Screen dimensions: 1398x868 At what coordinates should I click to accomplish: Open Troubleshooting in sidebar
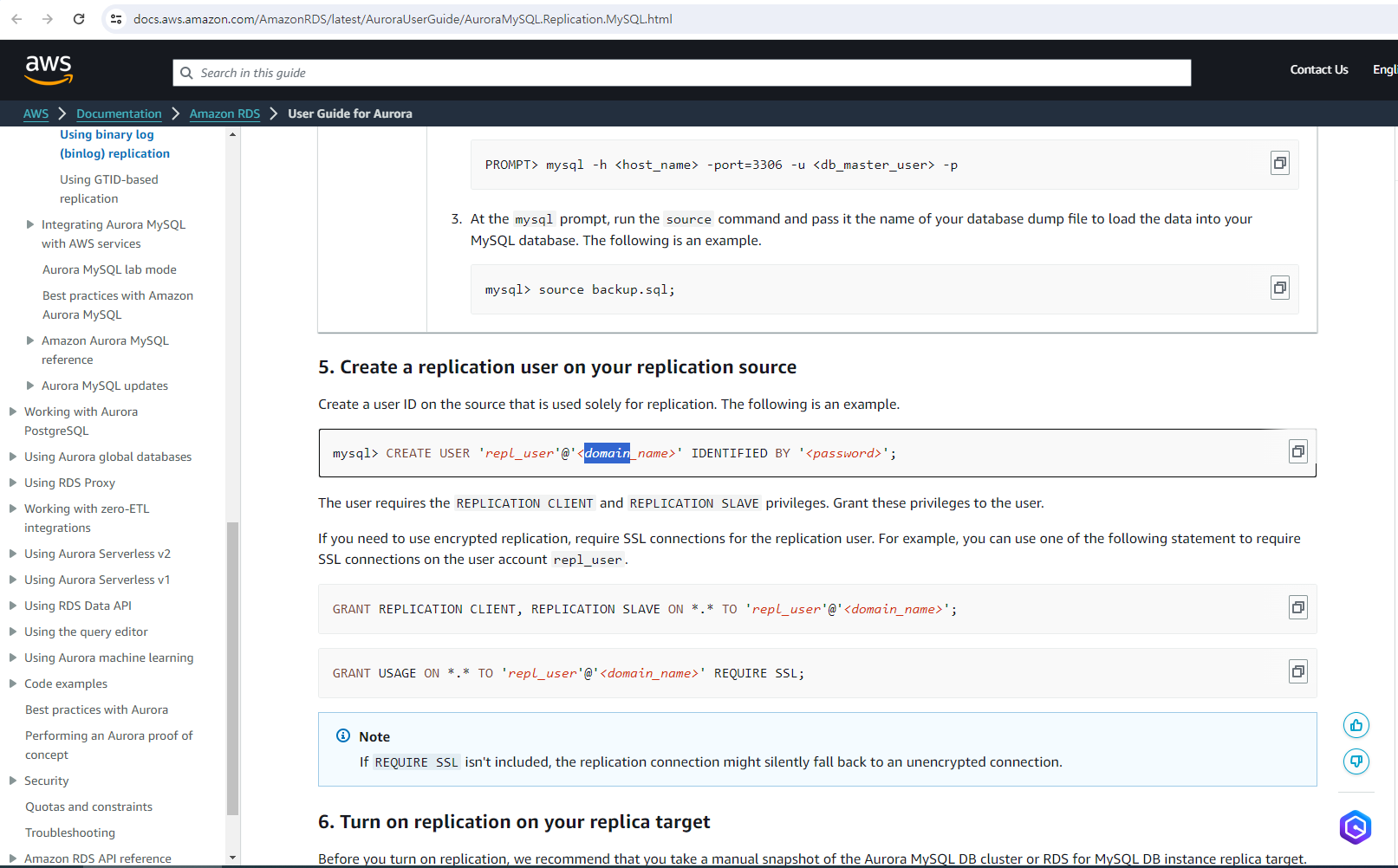[x=70, y=832]
